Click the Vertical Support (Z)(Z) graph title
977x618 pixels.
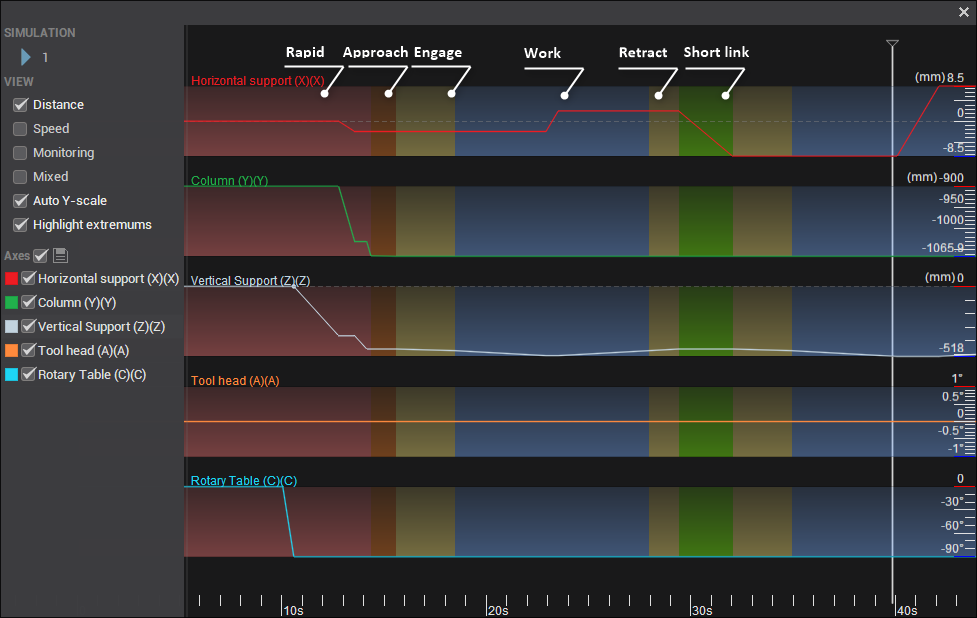tap(250, 281)
